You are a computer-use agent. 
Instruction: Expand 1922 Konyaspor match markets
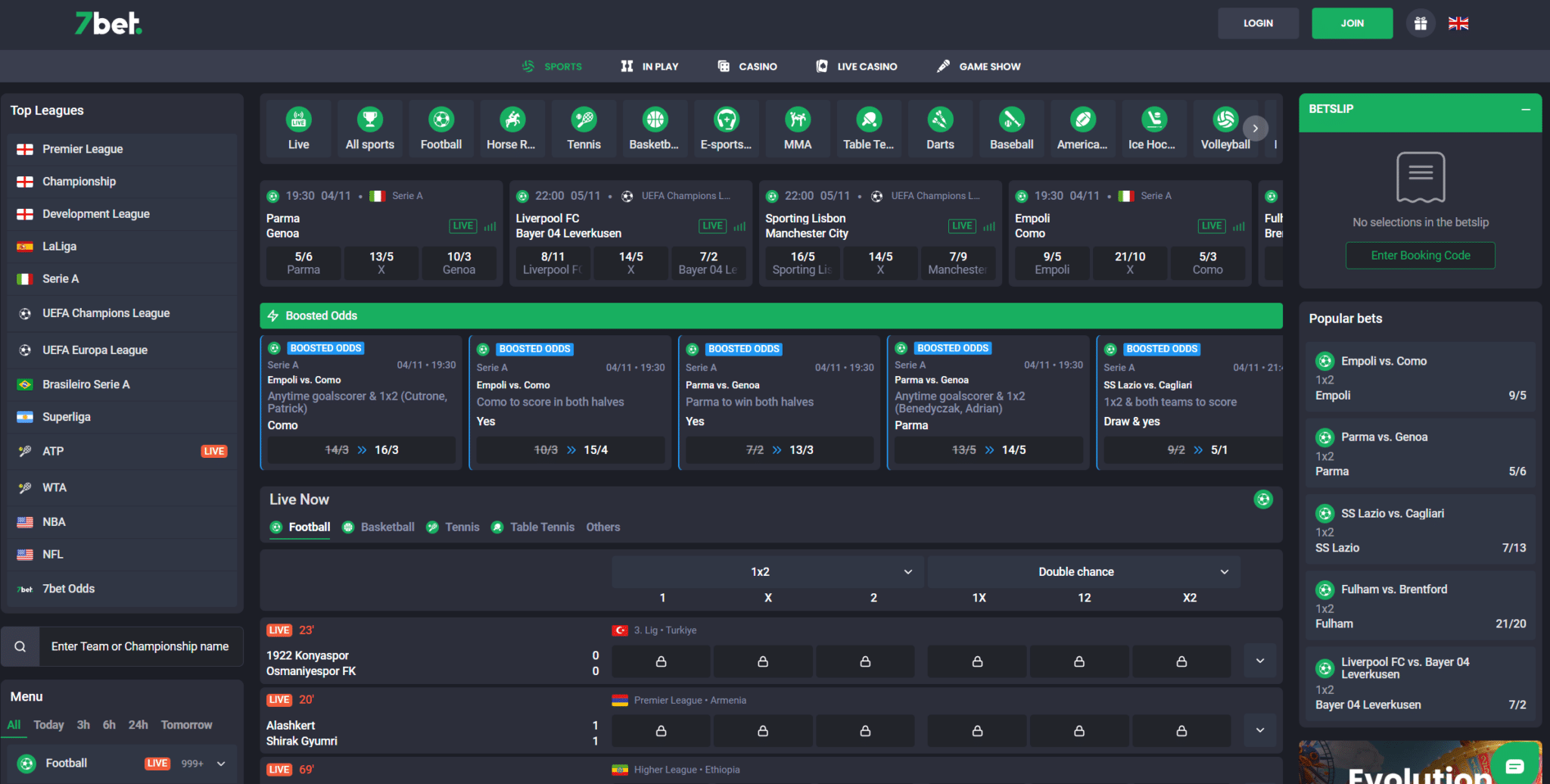(1260, 661)
